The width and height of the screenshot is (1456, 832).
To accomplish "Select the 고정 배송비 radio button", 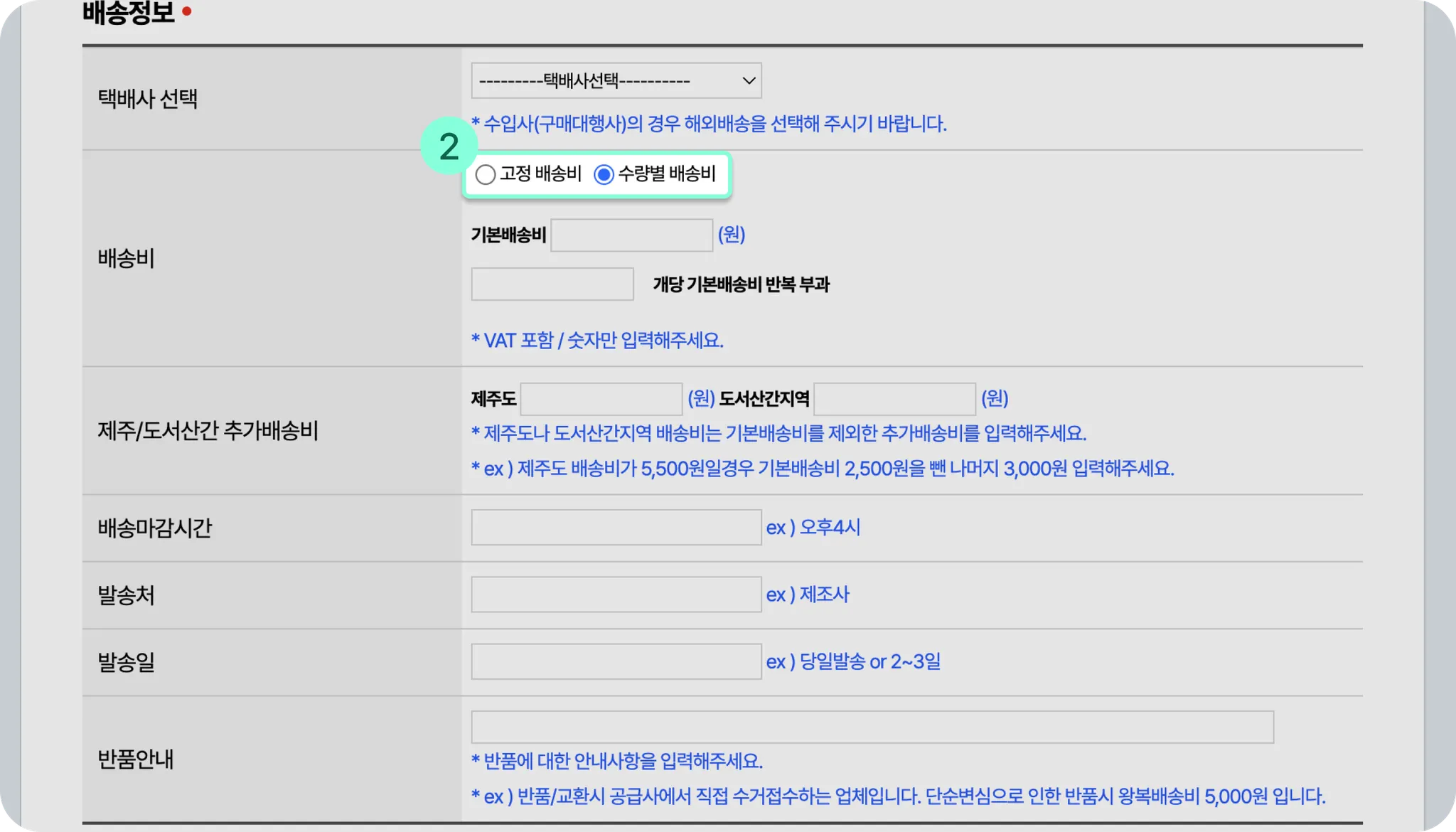I will coord(486,174).
